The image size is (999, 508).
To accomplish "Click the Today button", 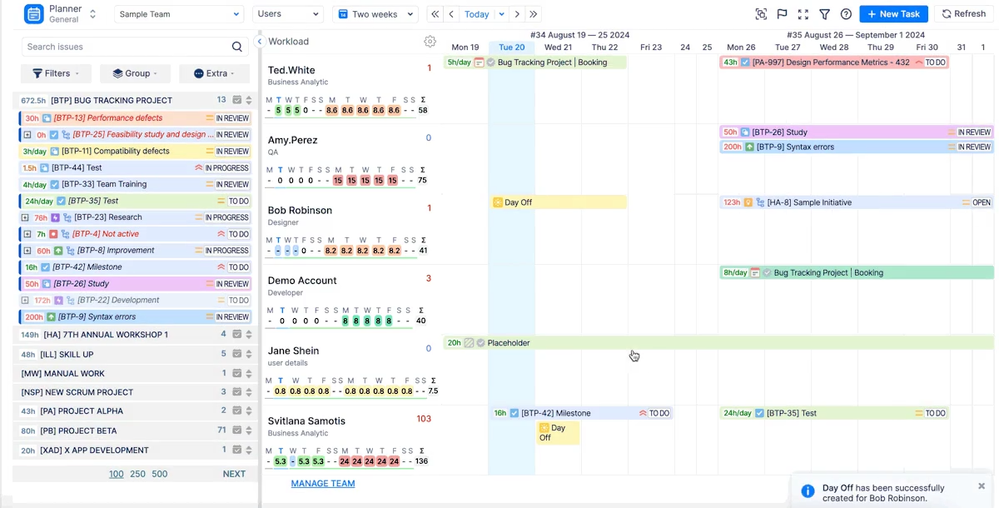I will tap(477, 14).
